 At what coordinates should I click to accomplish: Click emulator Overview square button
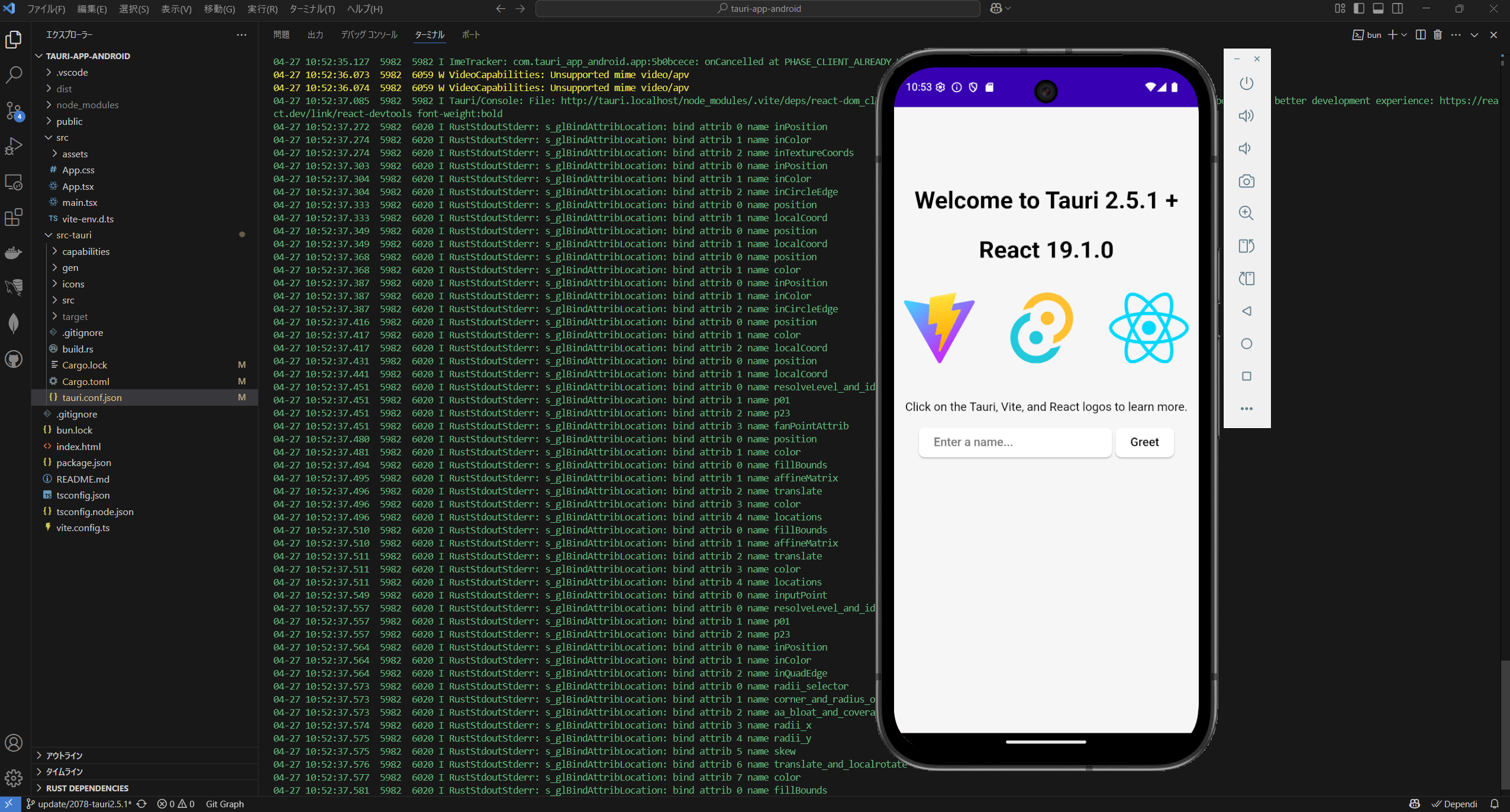click(1246, 376)
